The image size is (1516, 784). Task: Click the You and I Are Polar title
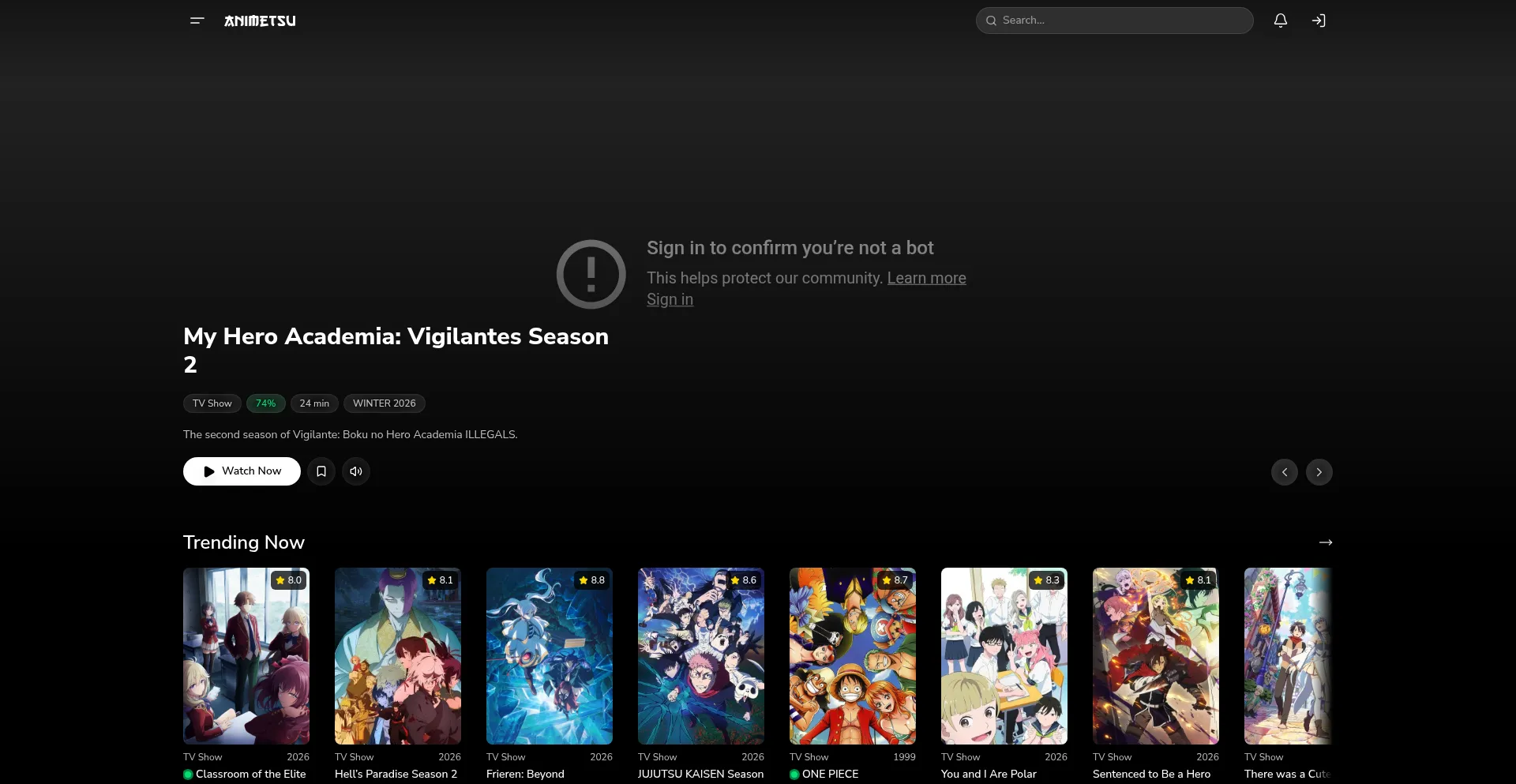click(989, 775)
